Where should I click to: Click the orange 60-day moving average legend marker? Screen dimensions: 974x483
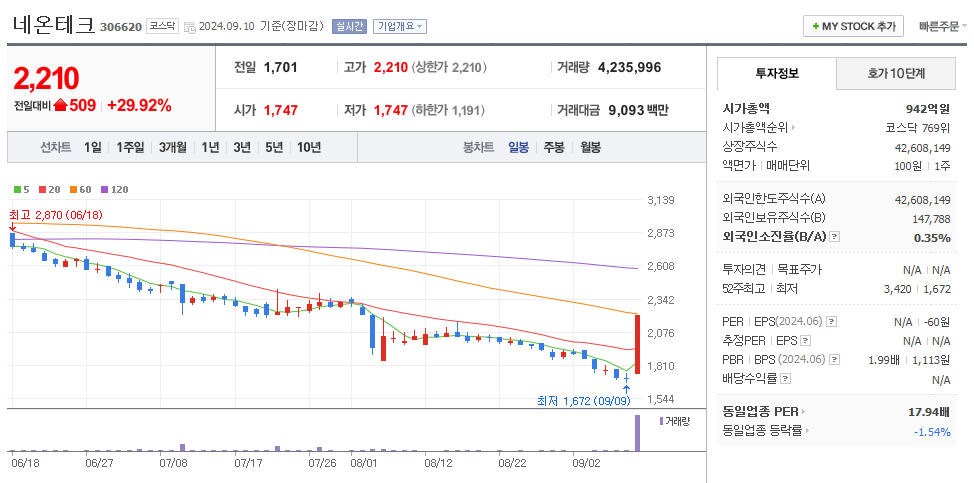[73, 189]
